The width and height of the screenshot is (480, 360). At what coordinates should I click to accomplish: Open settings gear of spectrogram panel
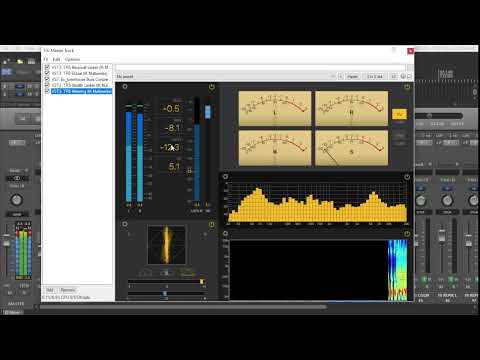click(x=225, y=233)
